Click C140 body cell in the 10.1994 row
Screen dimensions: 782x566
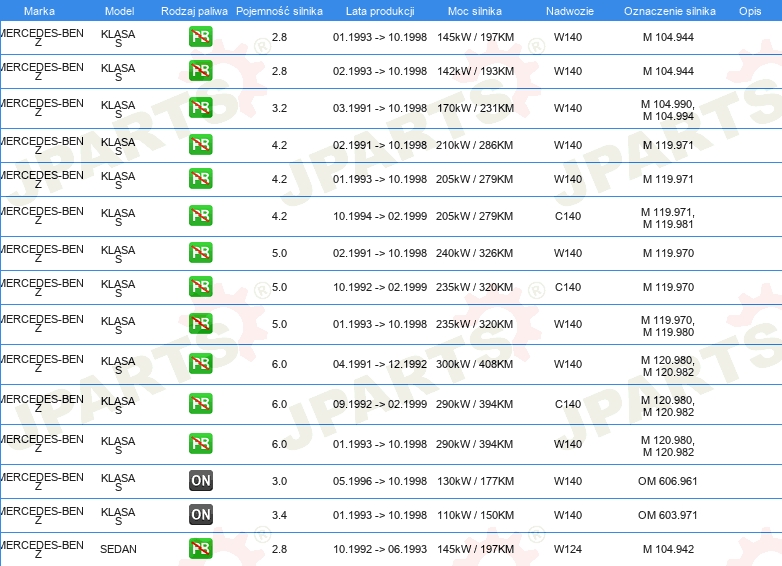click(x=568, y=216)
